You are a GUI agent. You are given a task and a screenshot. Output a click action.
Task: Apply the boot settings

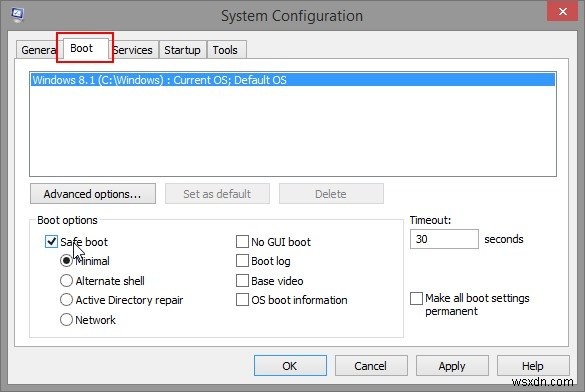(x=452, y=366)
